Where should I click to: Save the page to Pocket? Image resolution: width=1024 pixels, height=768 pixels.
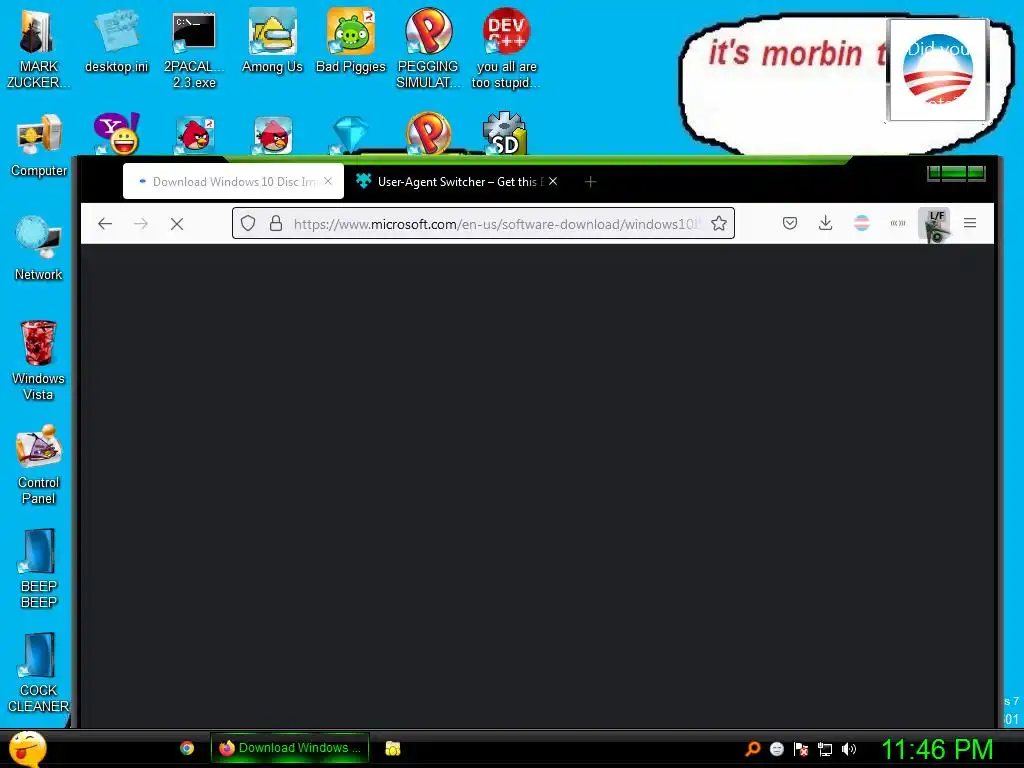pyautogui.click(x=790, y=223)
